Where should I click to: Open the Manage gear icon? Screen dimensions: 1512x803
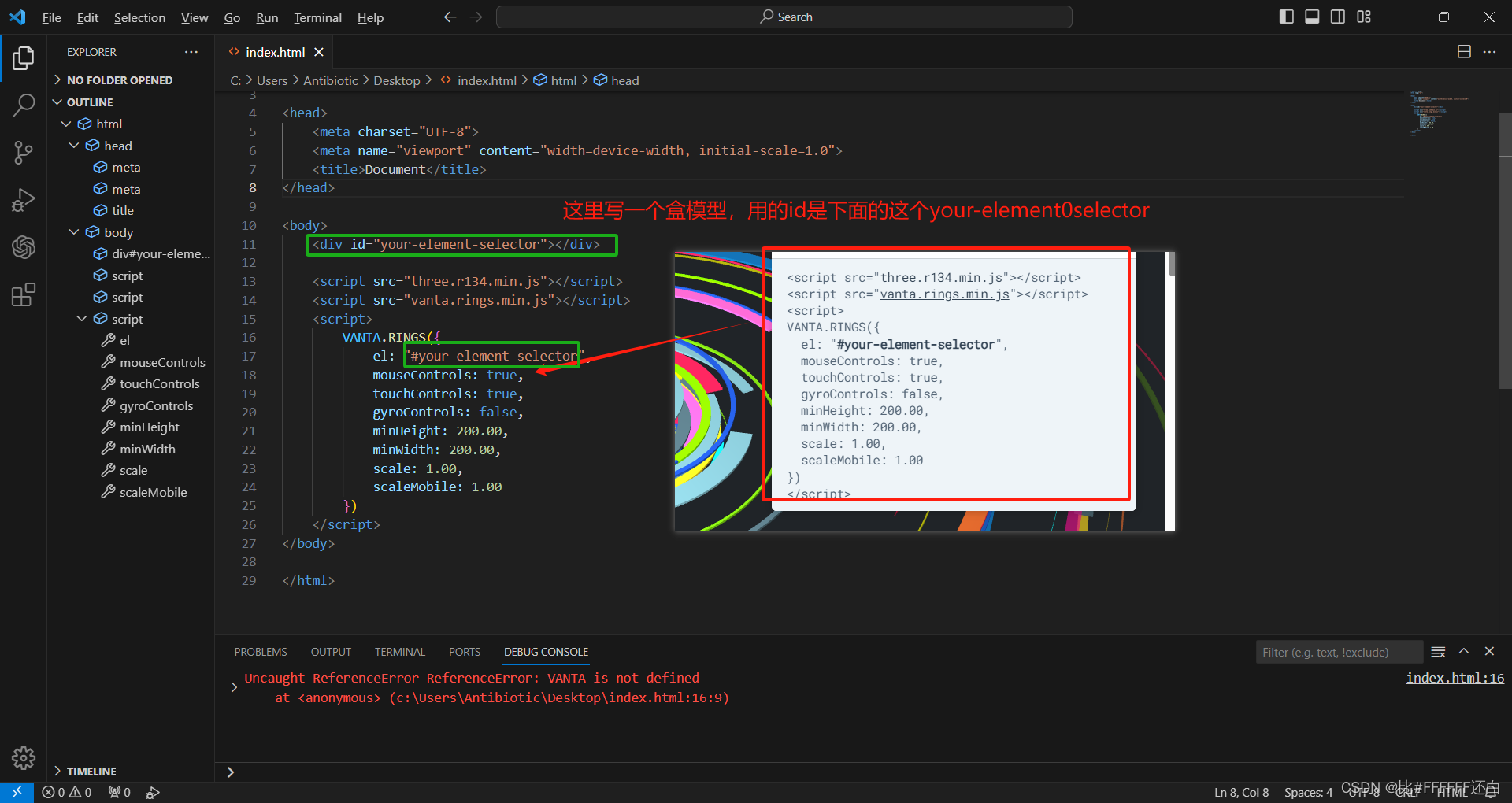point(24,757)
